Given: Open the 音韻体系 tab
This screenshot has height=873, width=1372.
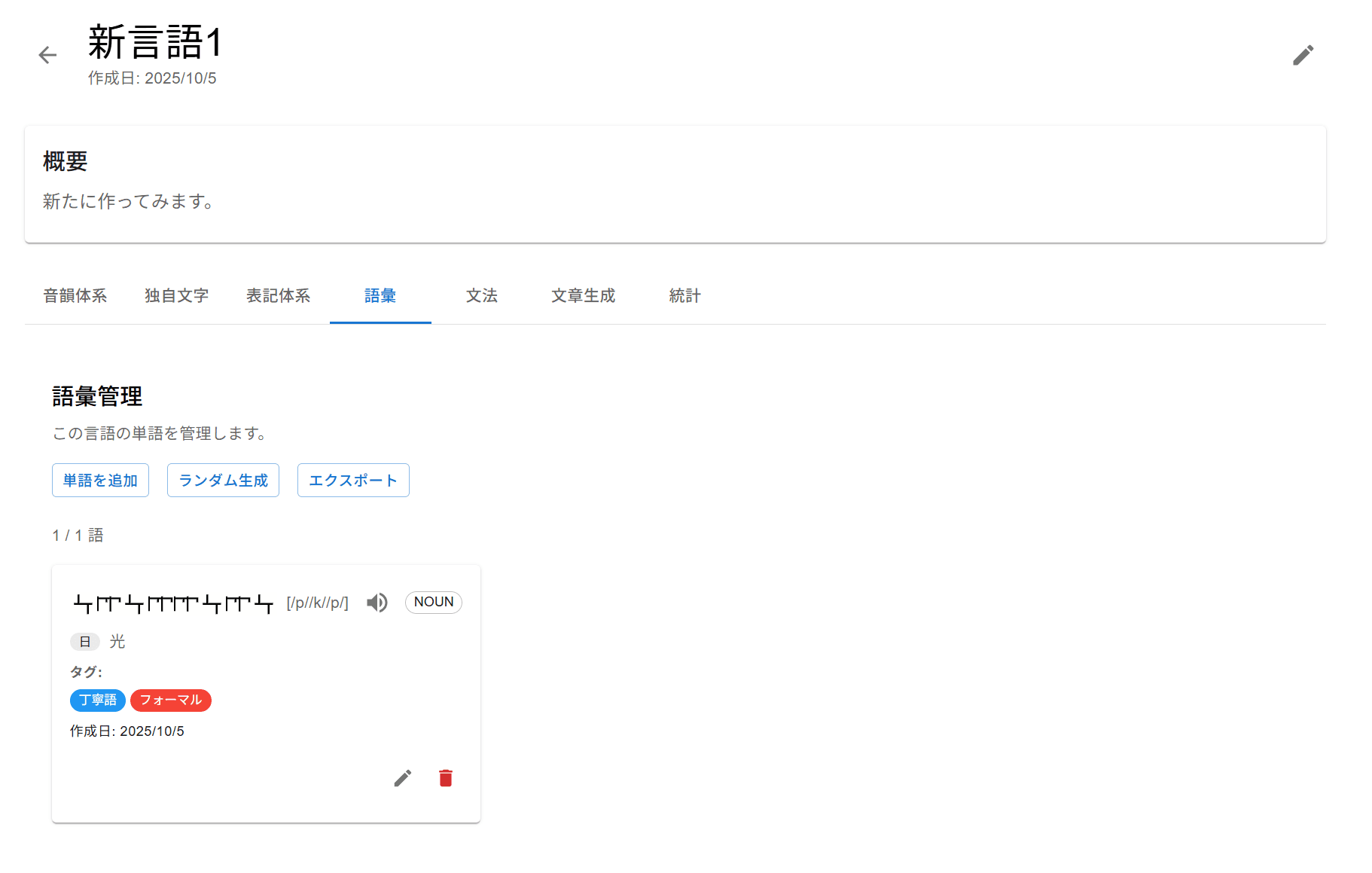Looking at the screenshot, I should pyautogui.click(x=75, y=296).
